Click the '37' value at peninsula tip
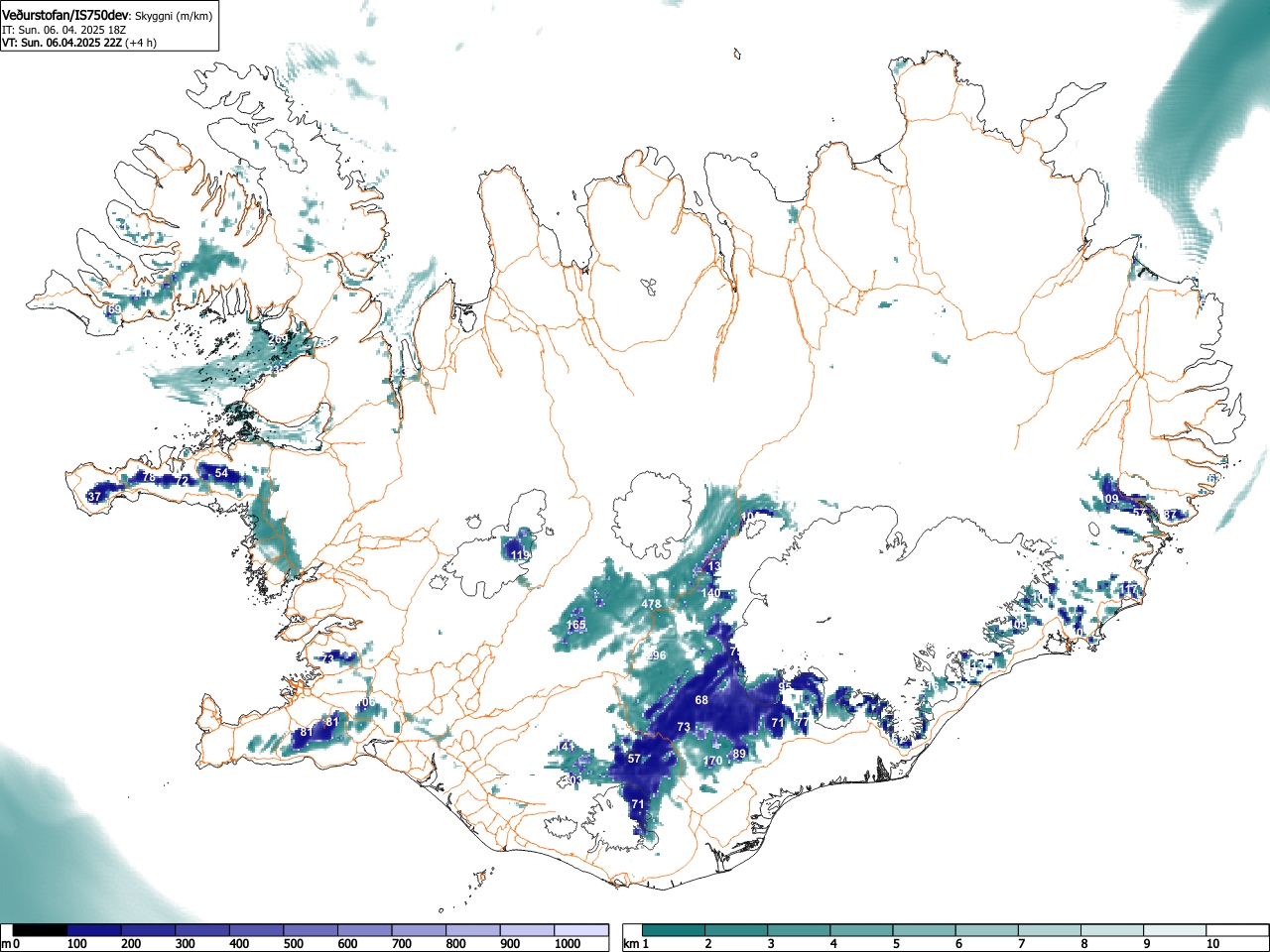The image size is (1270, 952). coord(95,496)
